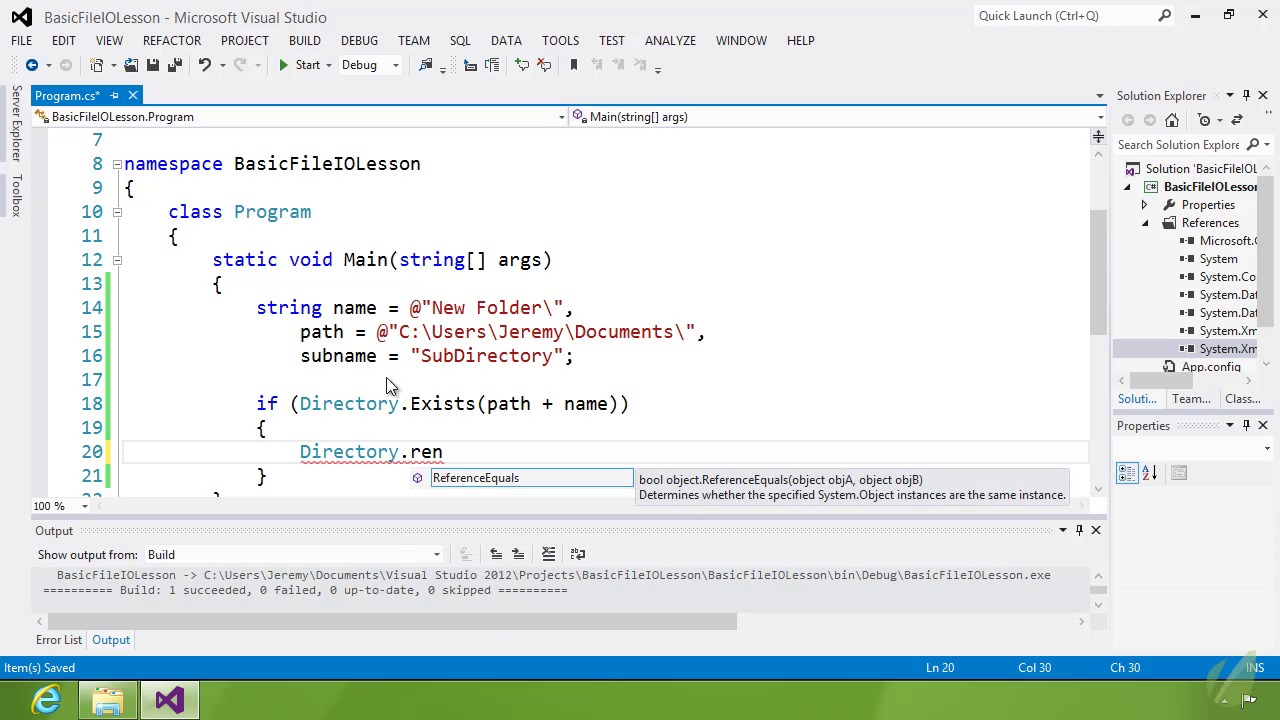Toggle auto-hide pin for Properties panel
The width and height of the screenshot is (1280, 720).
1246,425
